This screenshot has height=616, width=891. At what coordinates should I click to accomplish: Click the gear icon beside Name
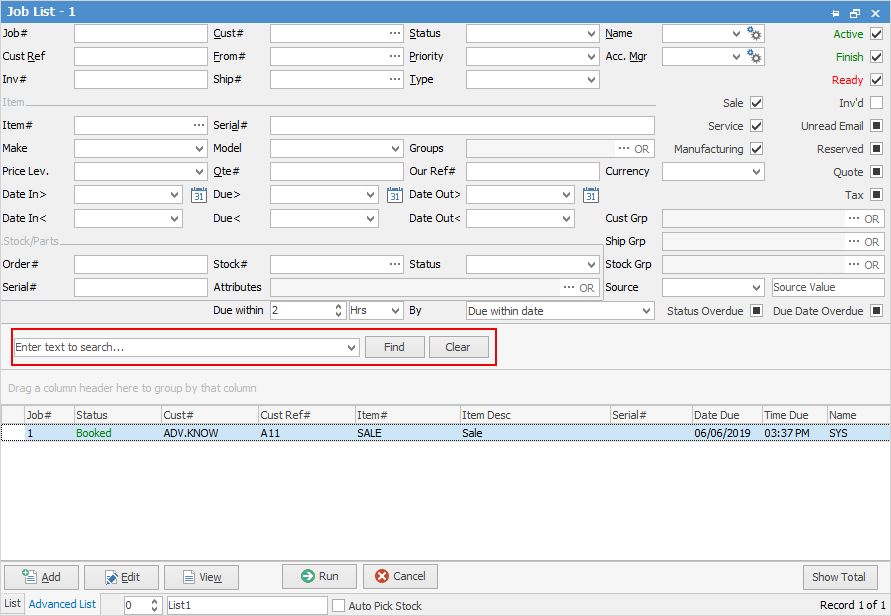click(754, 34)
